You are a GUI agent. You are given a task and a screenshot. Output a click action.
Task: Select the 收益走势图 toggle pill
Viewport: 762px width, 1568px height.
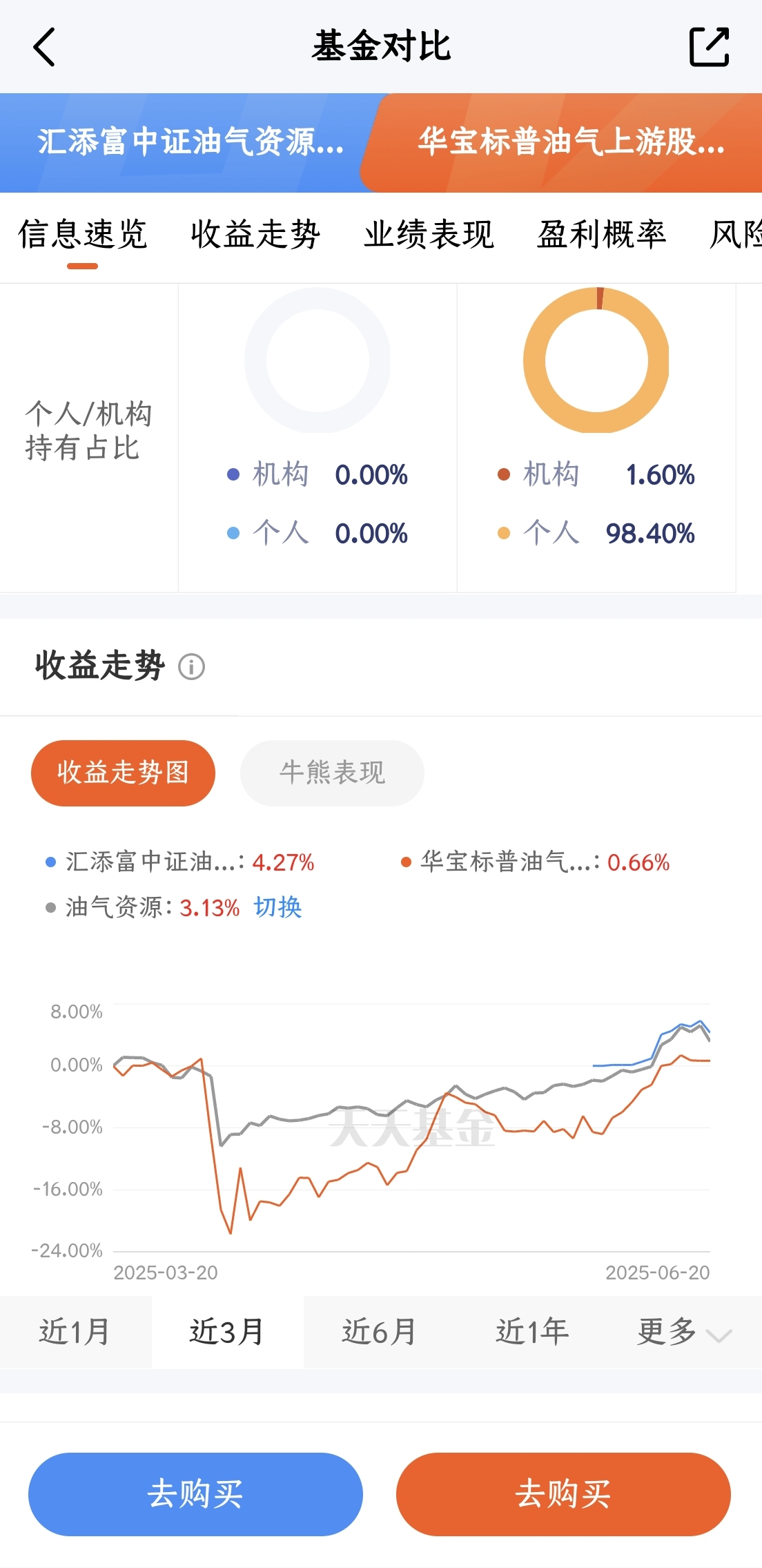pyautogui.click(x=123, y=773)
